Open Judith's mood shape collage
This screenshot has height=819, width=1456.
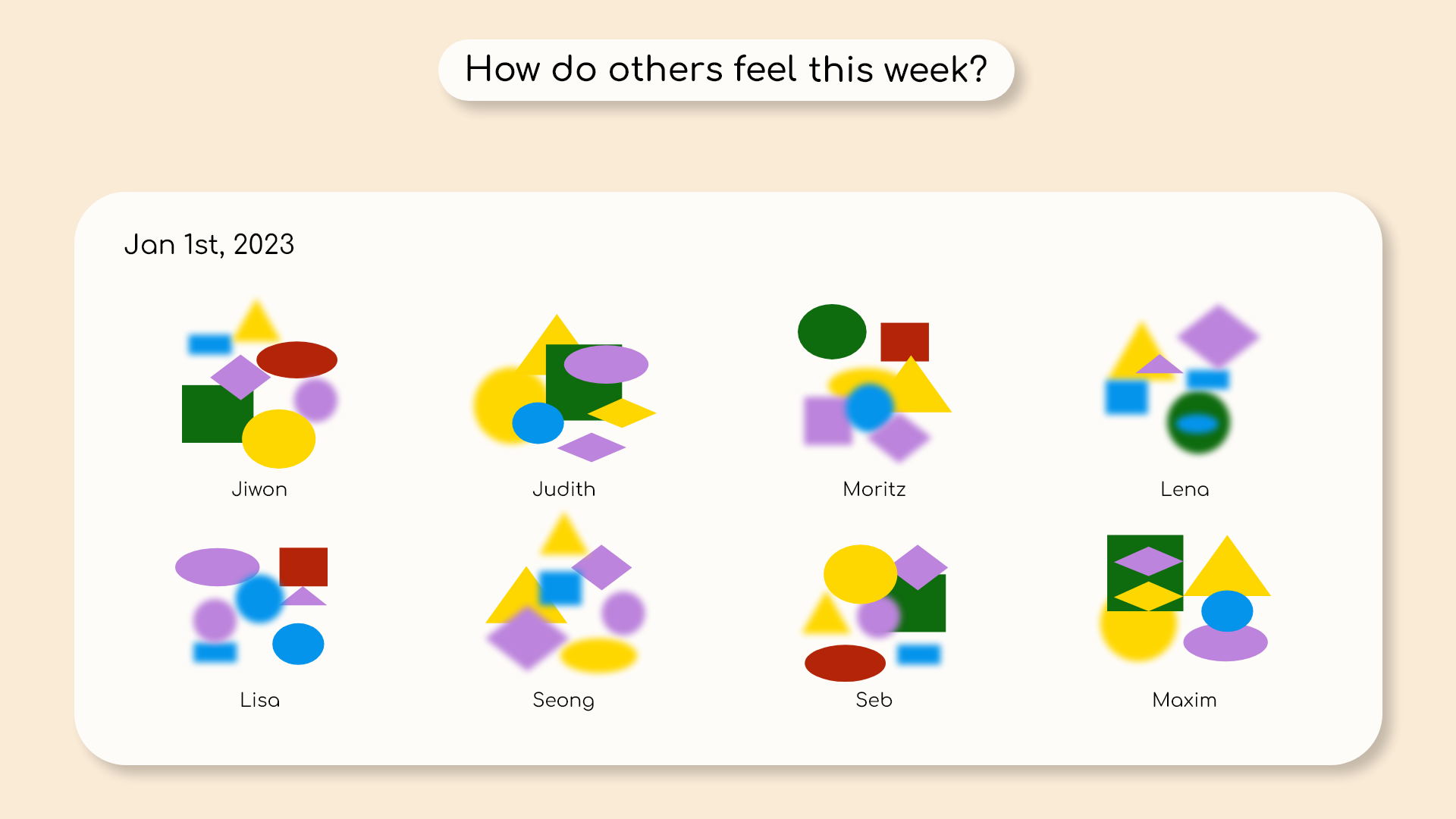[x=565, y=388]
